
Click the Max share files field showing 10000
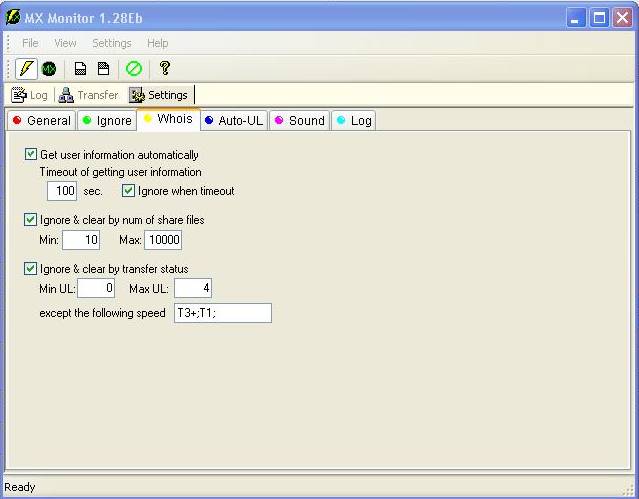[163, 240]
